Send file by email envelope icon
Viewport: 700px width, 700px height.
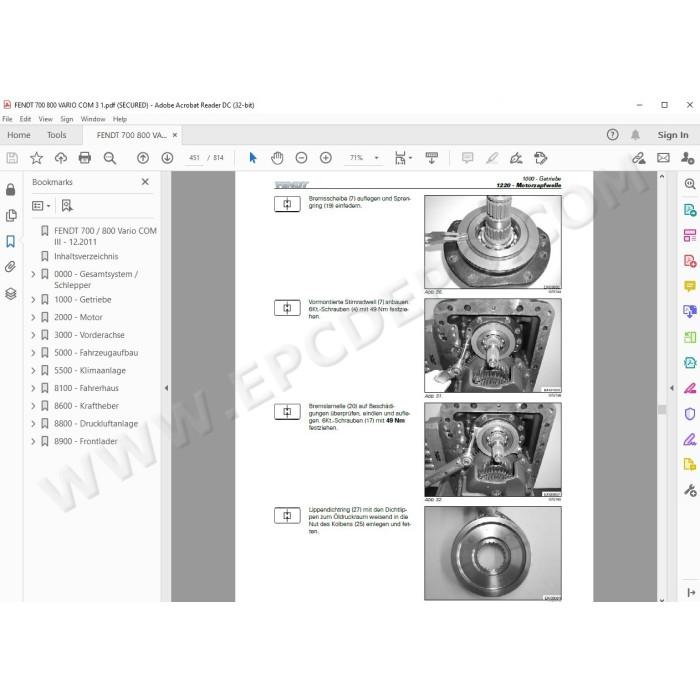tap(663, 158)
